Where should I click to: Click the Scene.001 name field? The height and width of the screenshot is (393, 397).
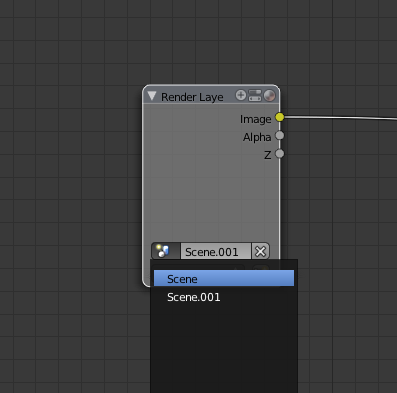point(216,251)
